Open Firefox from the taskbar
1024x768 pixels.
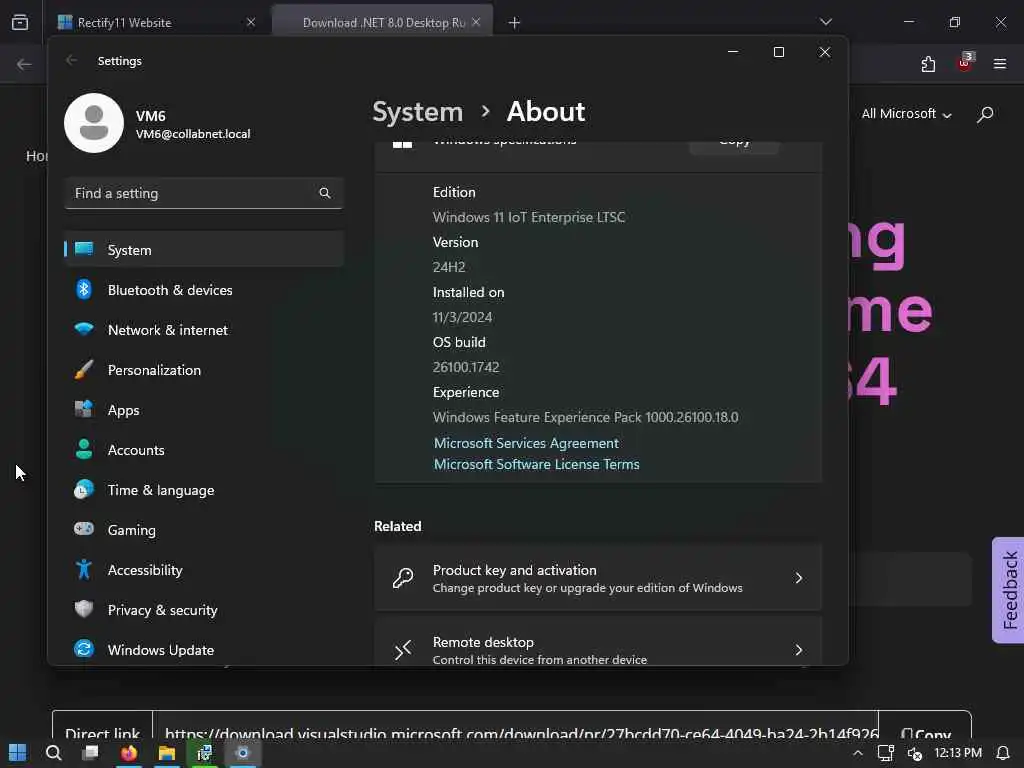click(x=129, y=753)
